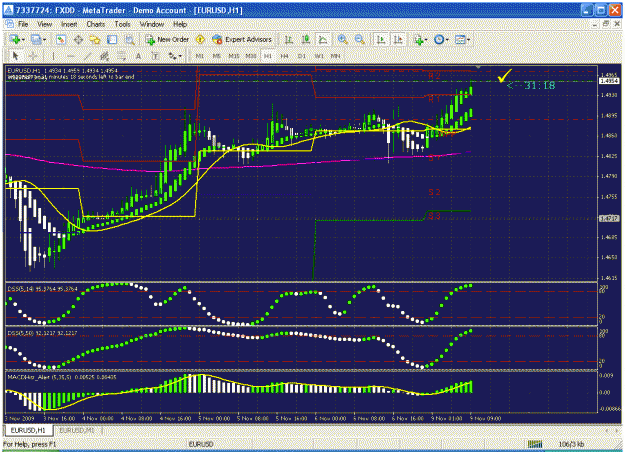Screen dimensions: 625x452
Task: Switch timeframe to MN
Action: pyautogui.click(x=336, y=56)
